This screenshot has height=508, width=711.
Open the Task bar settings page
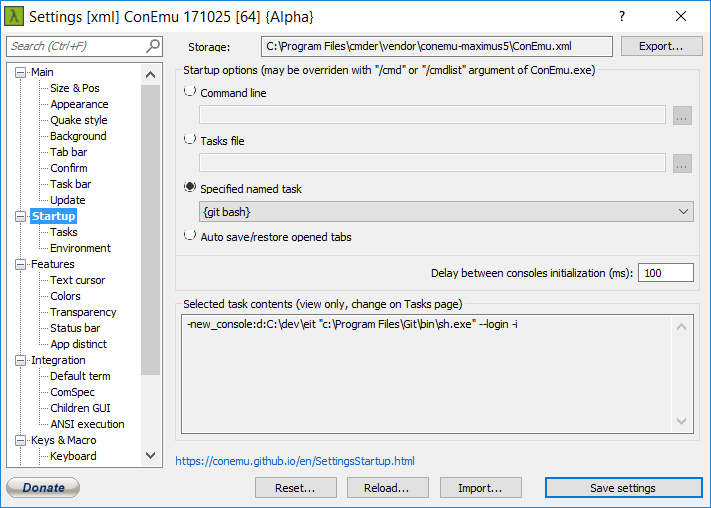tap(71, 184)
